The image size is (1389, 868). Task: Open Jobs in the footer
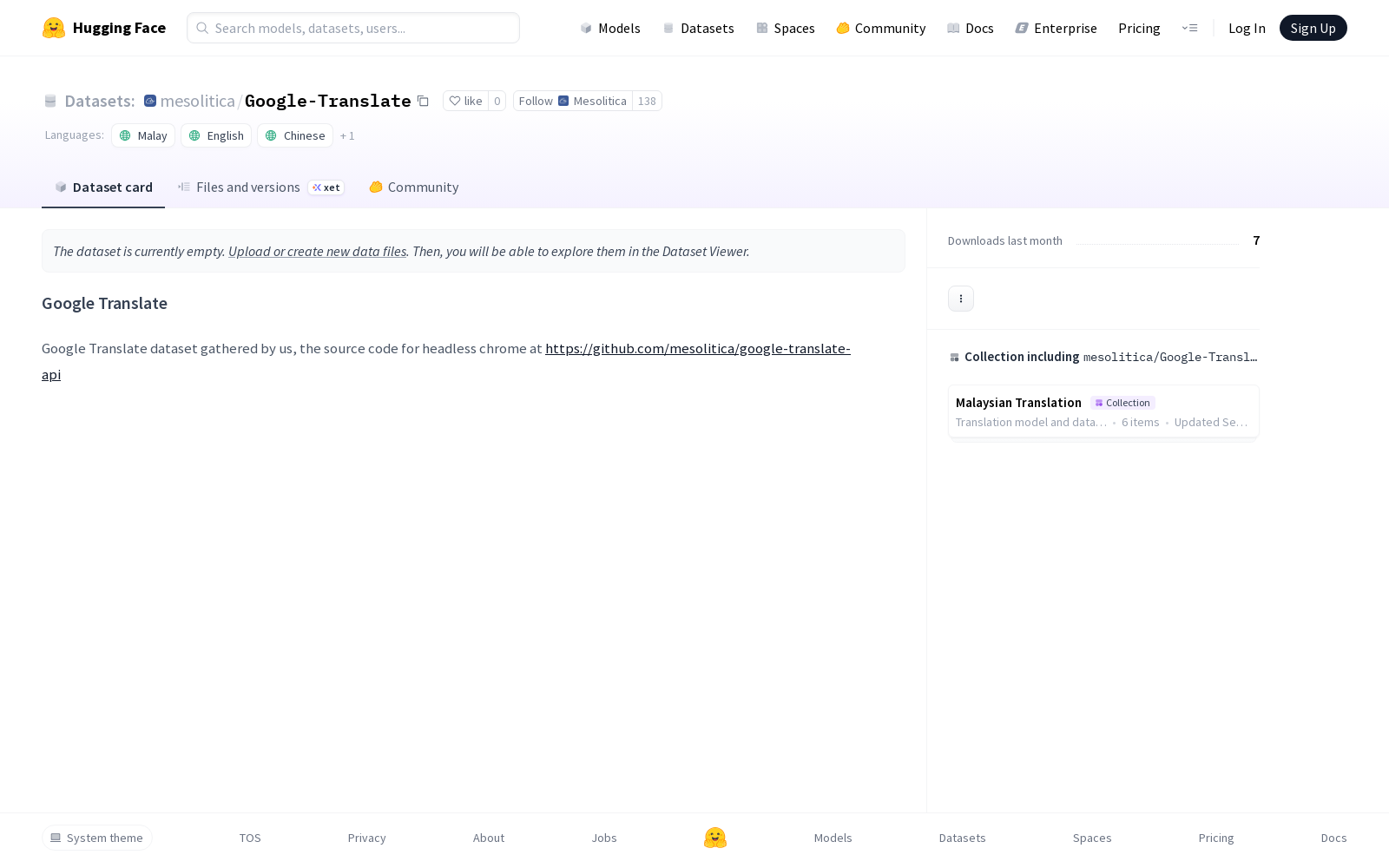[604, 838]
